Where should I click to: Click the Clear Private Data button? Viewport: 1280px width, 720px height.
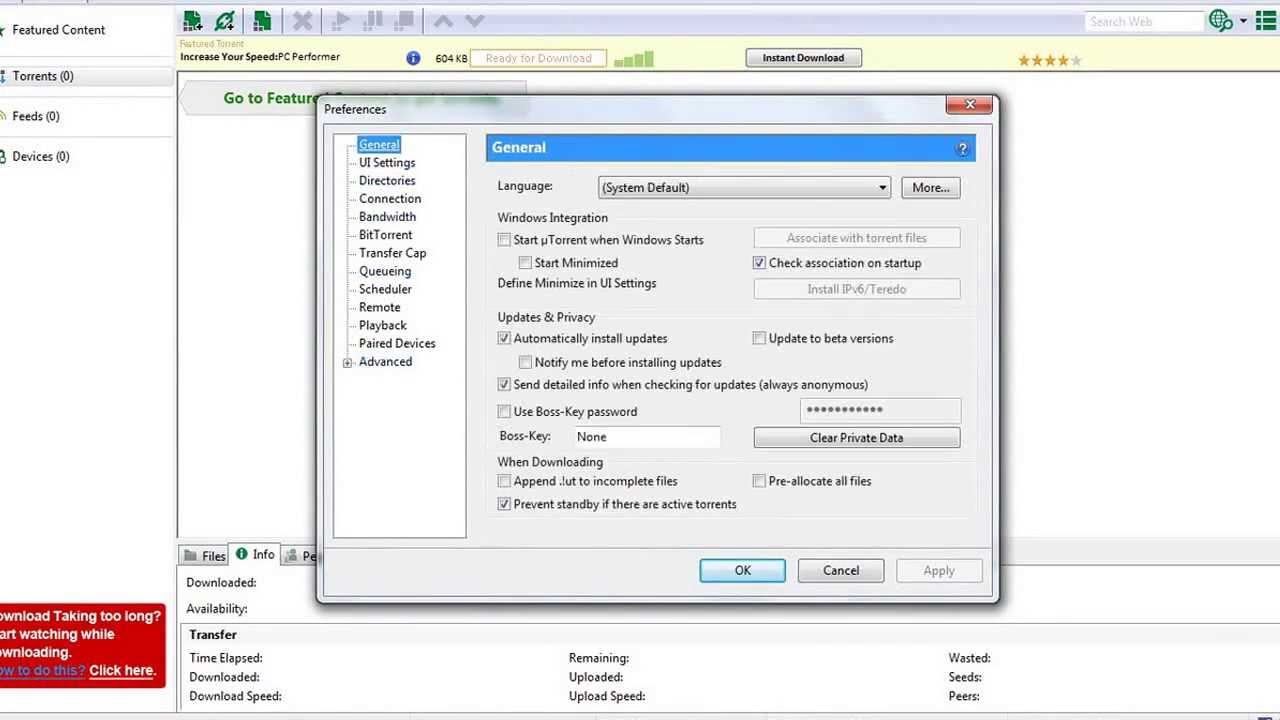point(857,438)
